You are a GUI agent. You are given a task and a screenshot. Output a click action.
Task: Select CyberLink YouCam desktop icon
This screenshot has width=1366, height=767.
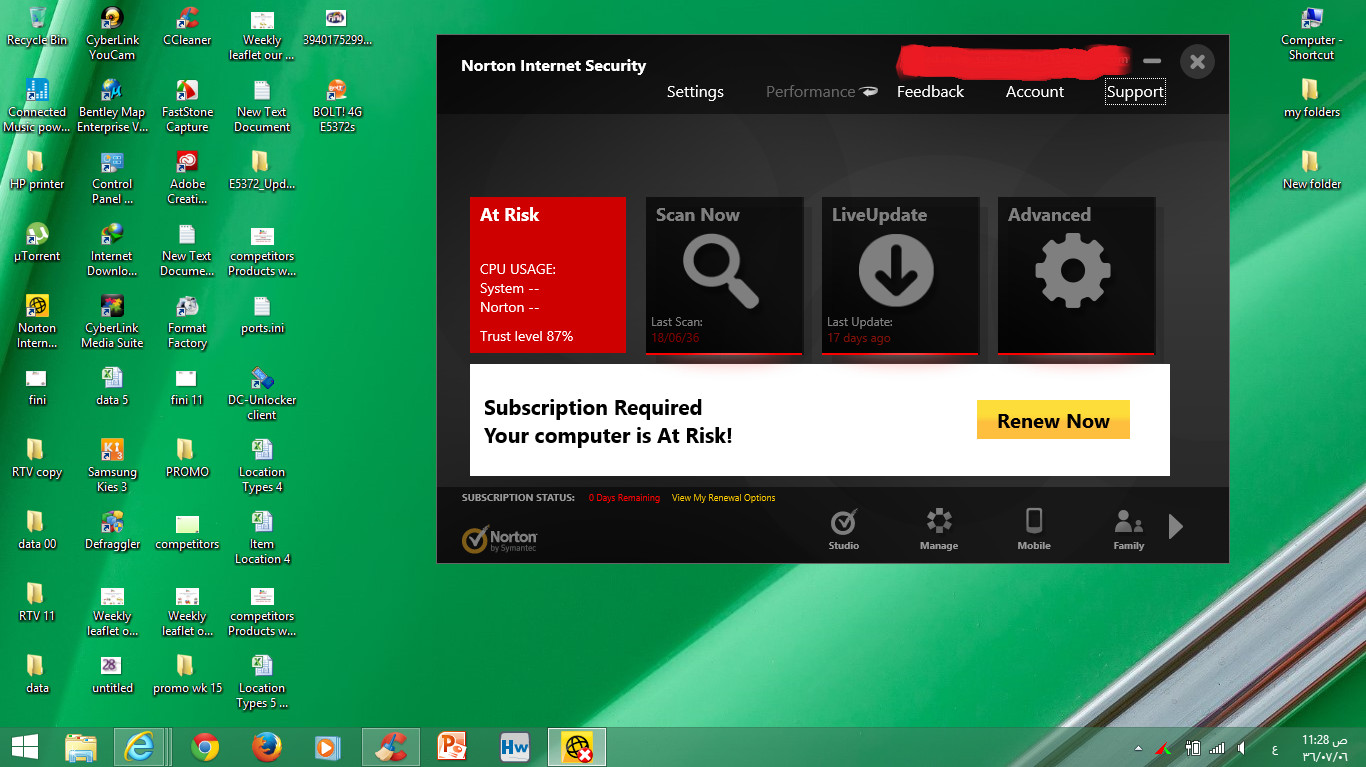pyautogui.click(x=112, y=33)
